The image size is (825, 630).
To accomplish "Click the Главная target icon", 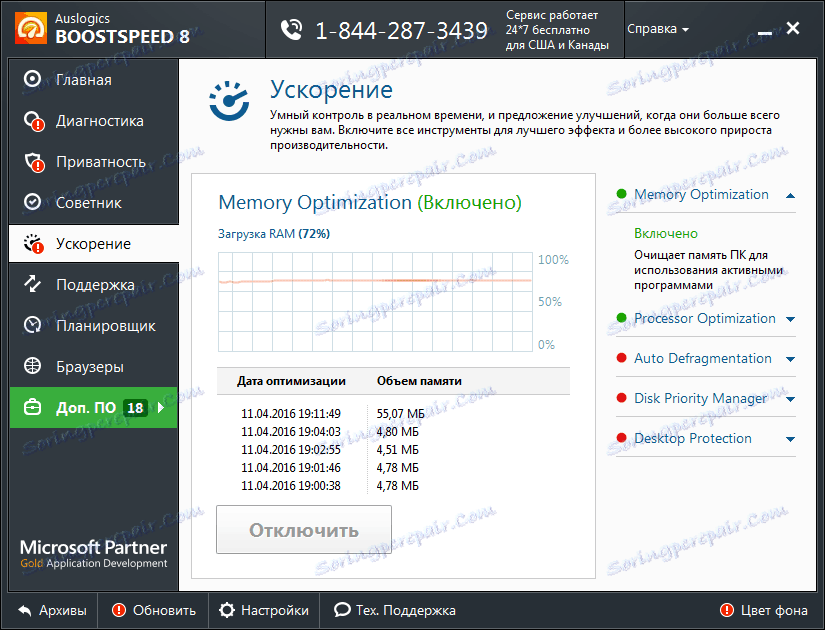I will [x=33, y=79].
